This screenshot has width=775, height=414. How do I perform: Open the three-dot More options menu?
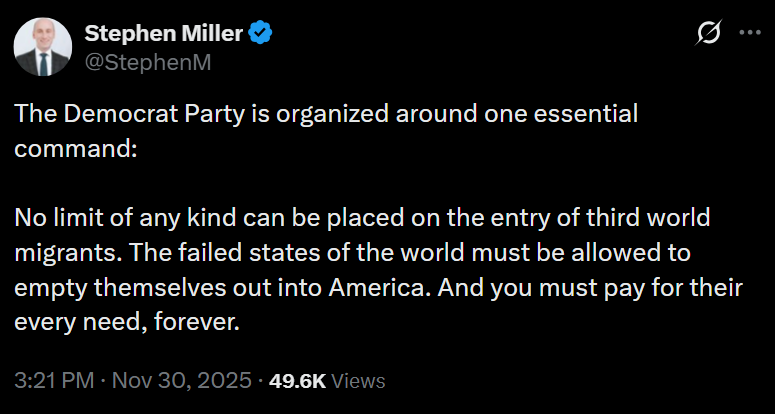point(749,33)
